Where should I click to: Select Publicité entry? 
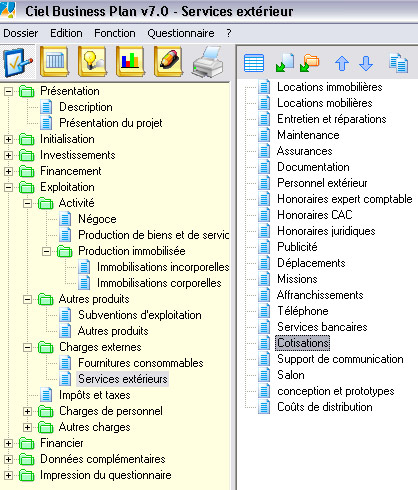(297, 247)
